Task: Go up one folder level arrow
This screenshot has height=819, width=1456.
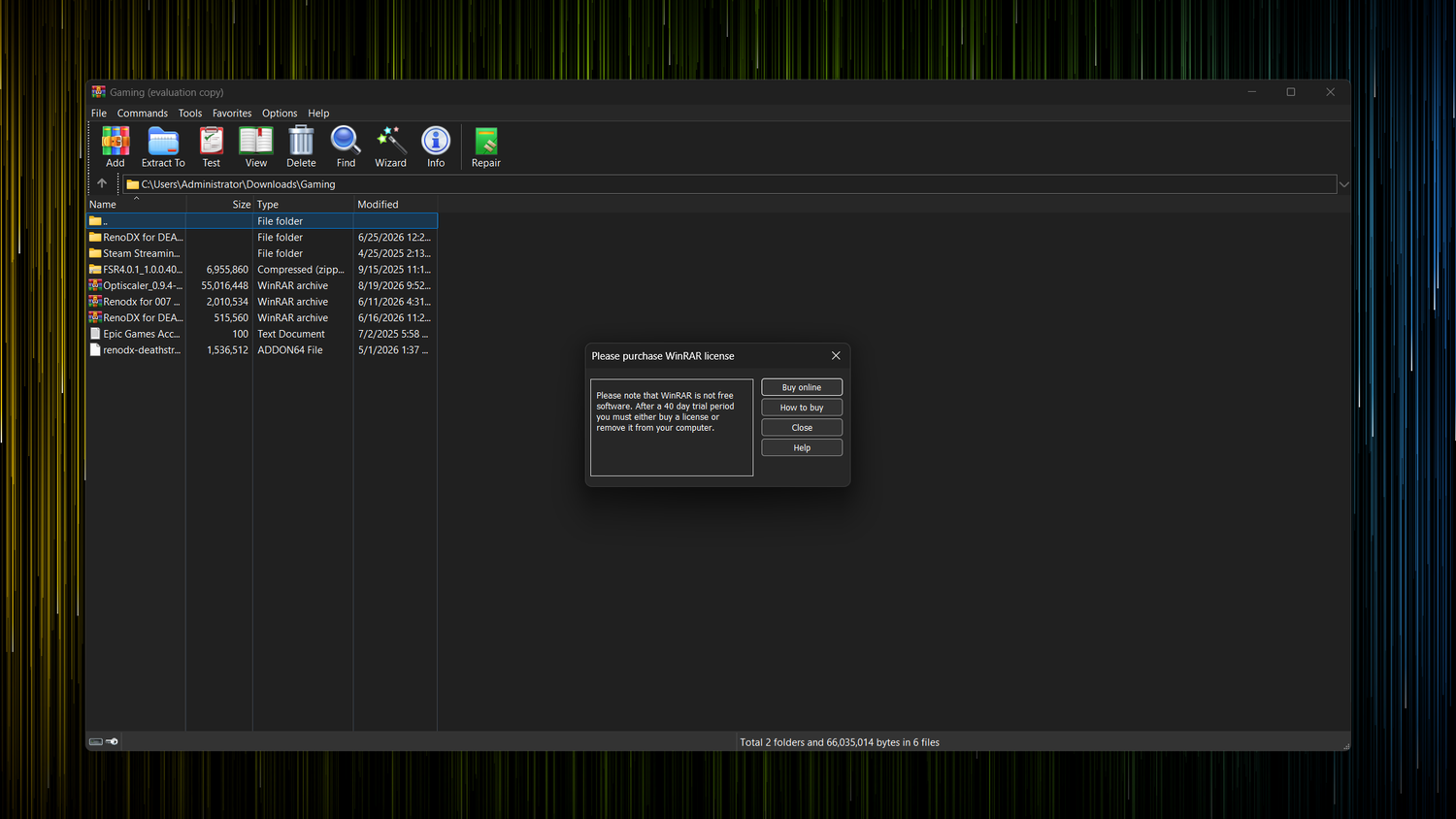Action: coord(102,183)
